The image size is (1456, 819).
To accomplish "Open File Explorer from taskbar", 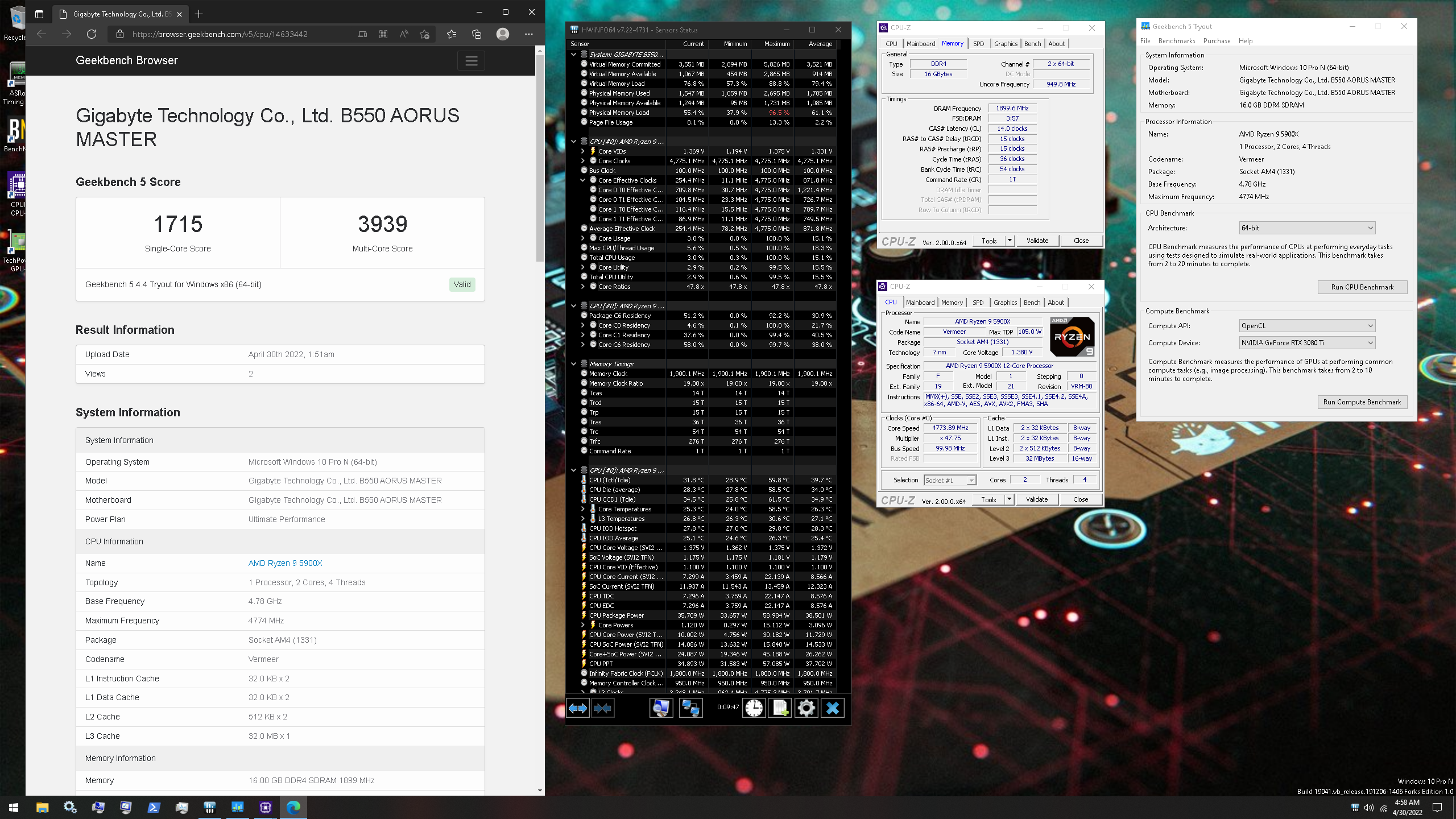I will coord(42,807).
